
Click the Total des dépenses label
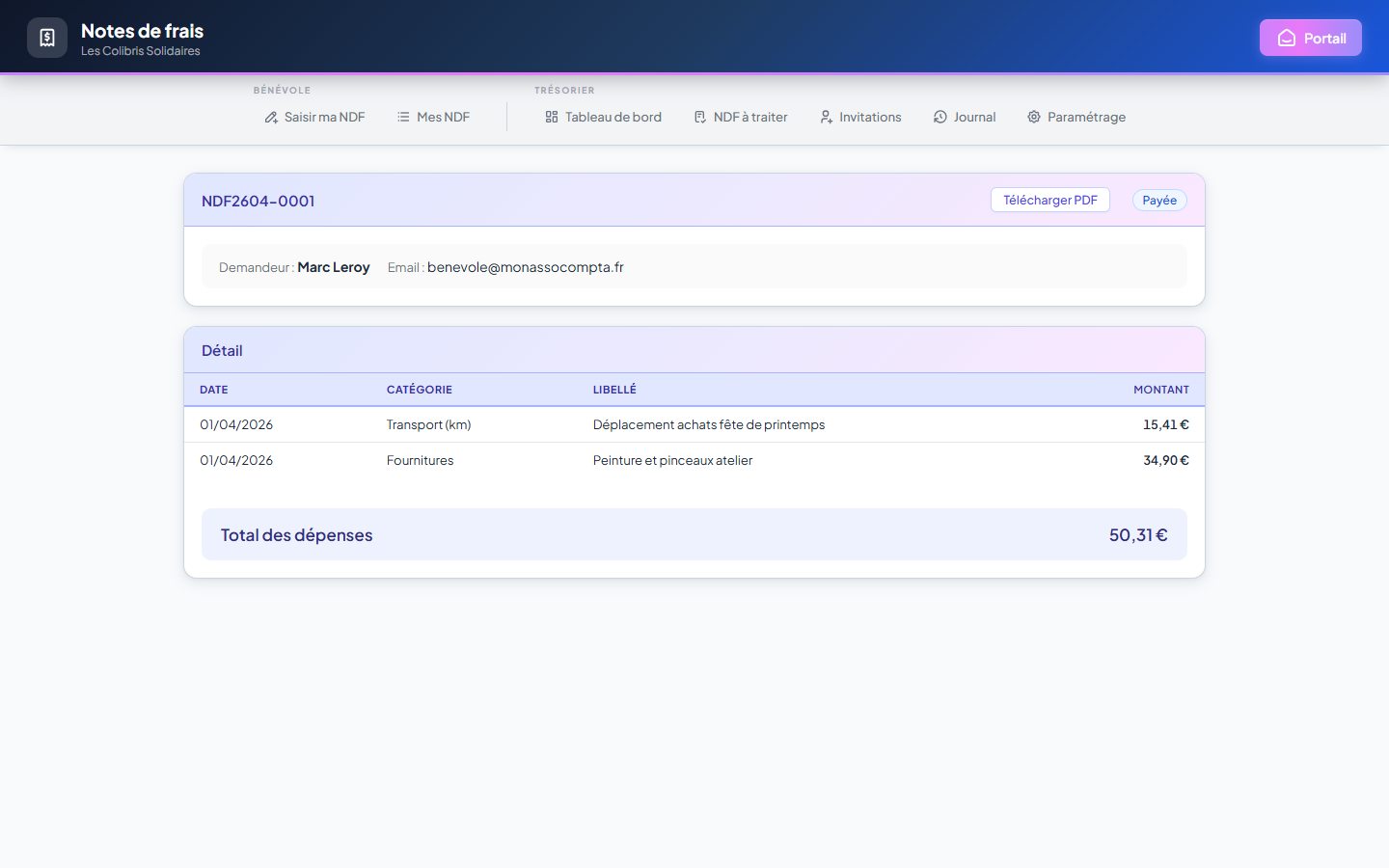(296, 534)
